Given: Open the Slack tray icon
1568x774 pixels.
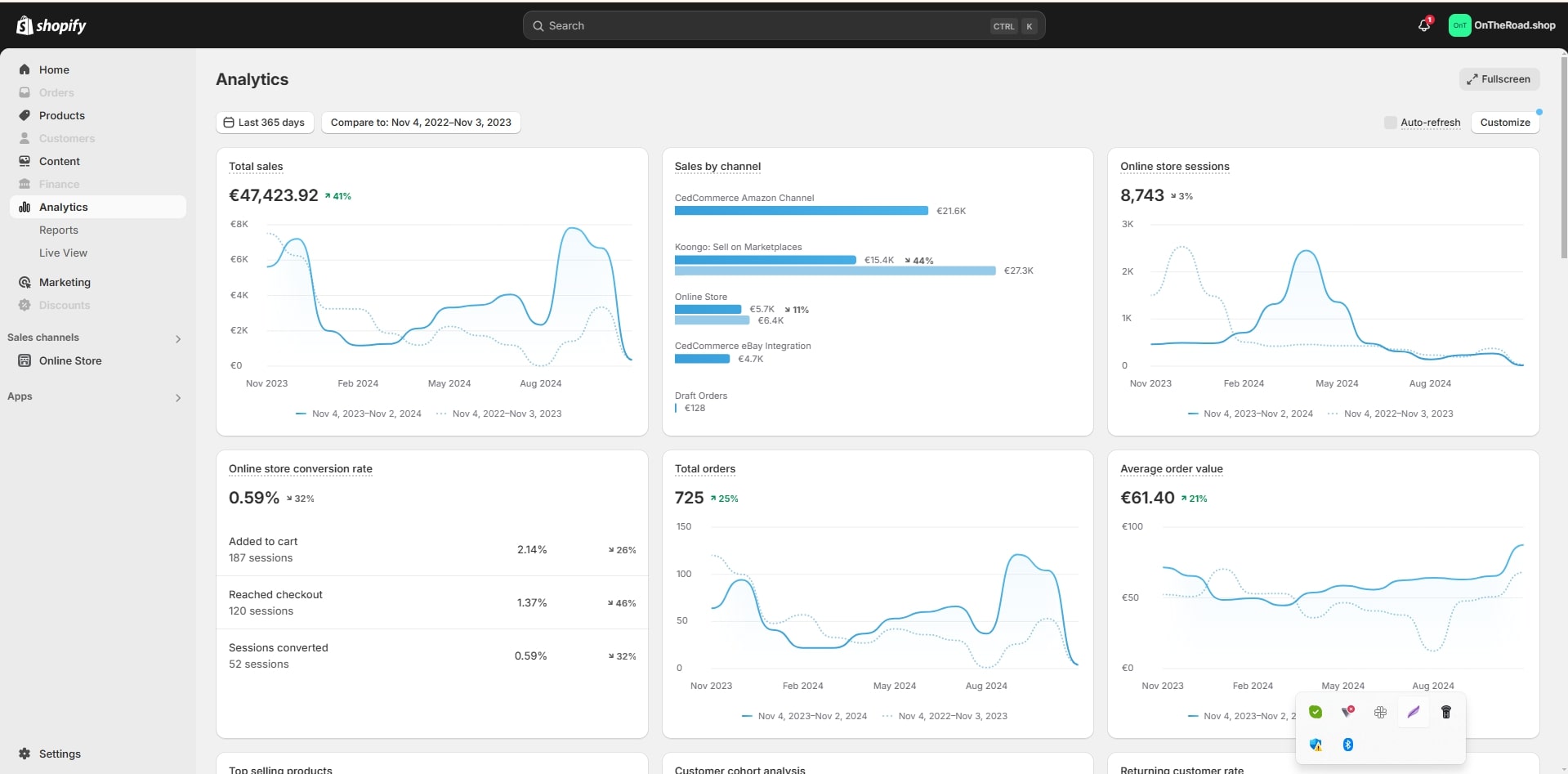Looking at the screenshot, I should (x=1381, y=712).
